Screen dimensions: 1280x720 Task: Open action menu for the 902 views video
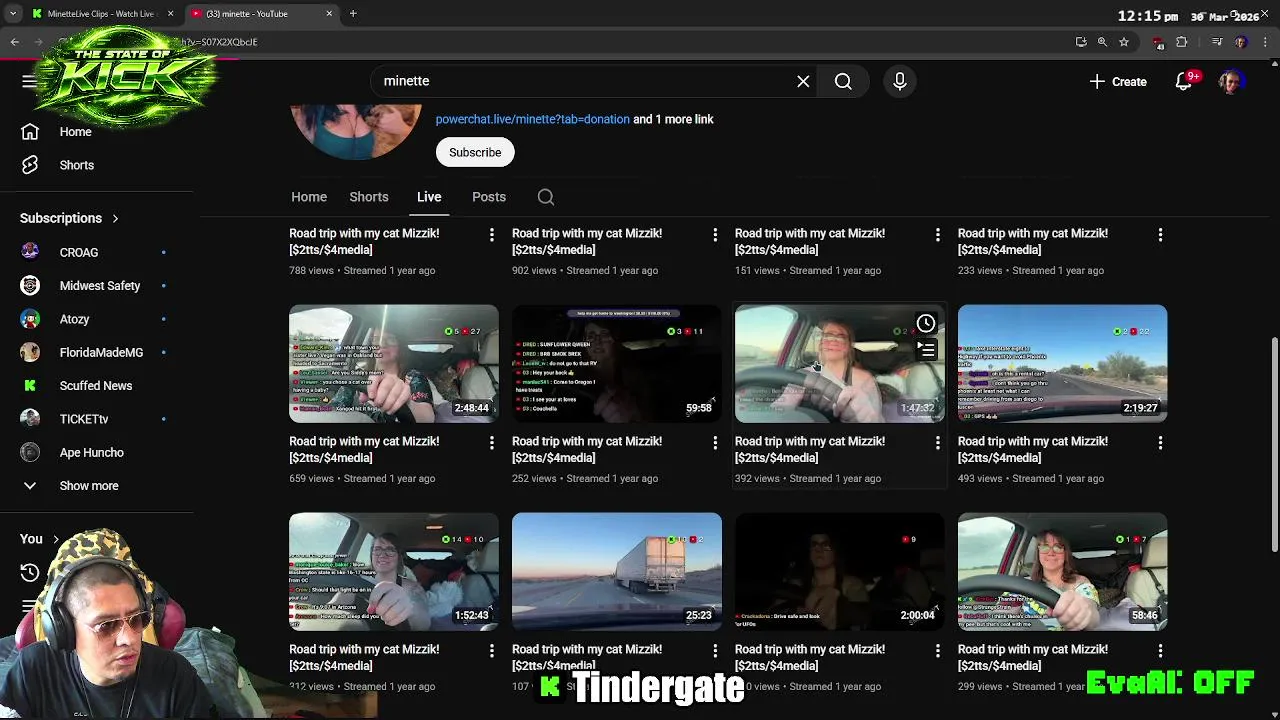click(x=714, y=234)
